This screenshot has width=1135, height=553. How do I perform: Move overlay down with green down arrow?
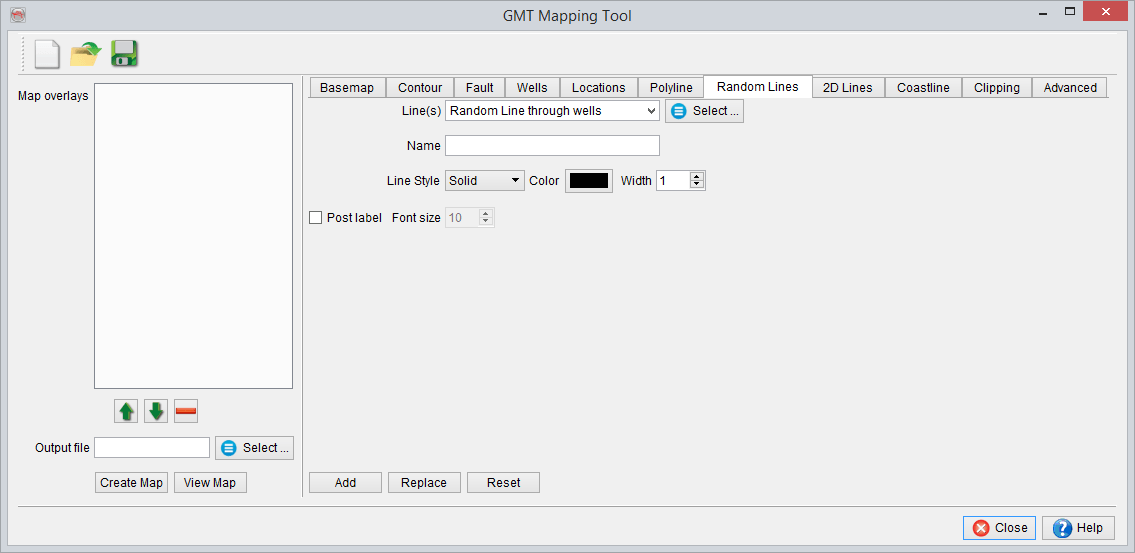point(156,411)
